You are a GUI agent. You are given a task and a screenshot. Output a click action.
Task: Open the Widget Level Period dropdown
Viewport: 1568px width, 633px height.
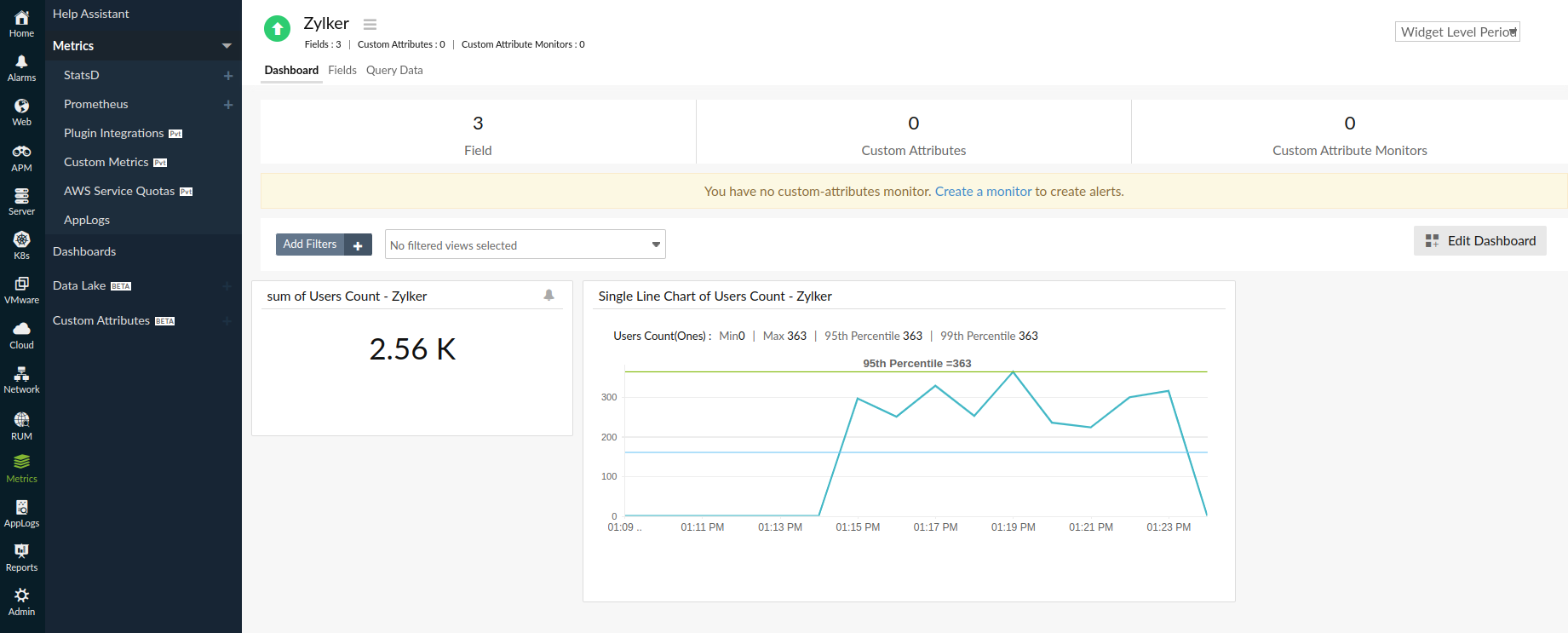point(1456,32)
